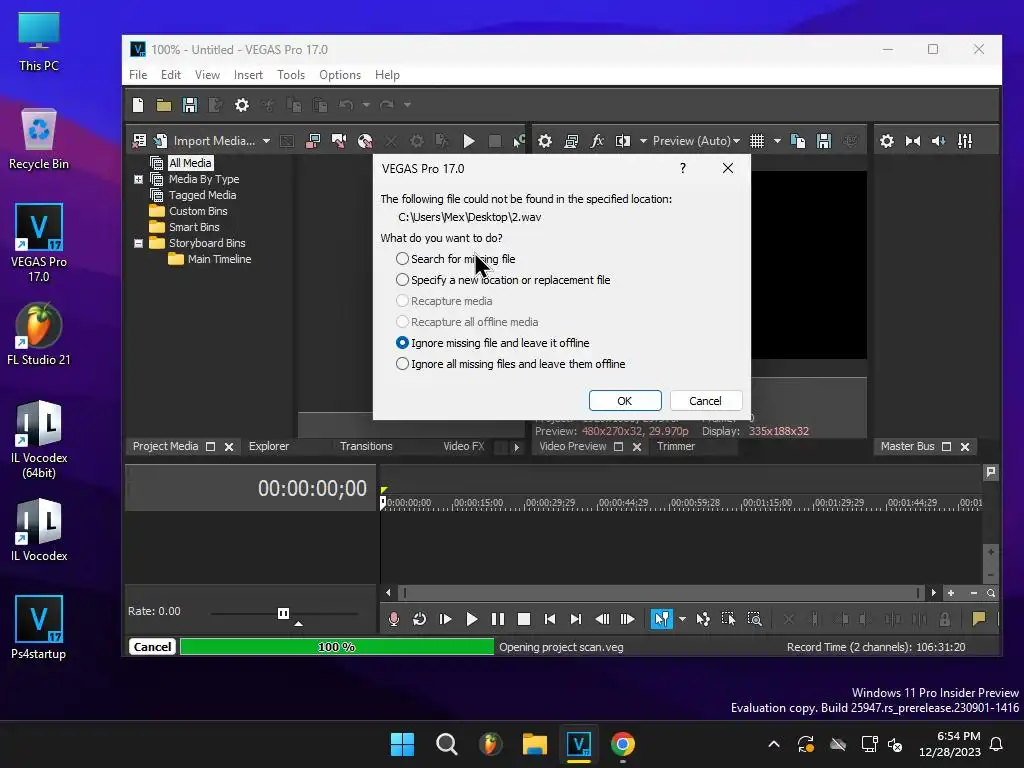Open Normal Edit Tool dropdown arrow

point(682,619)
